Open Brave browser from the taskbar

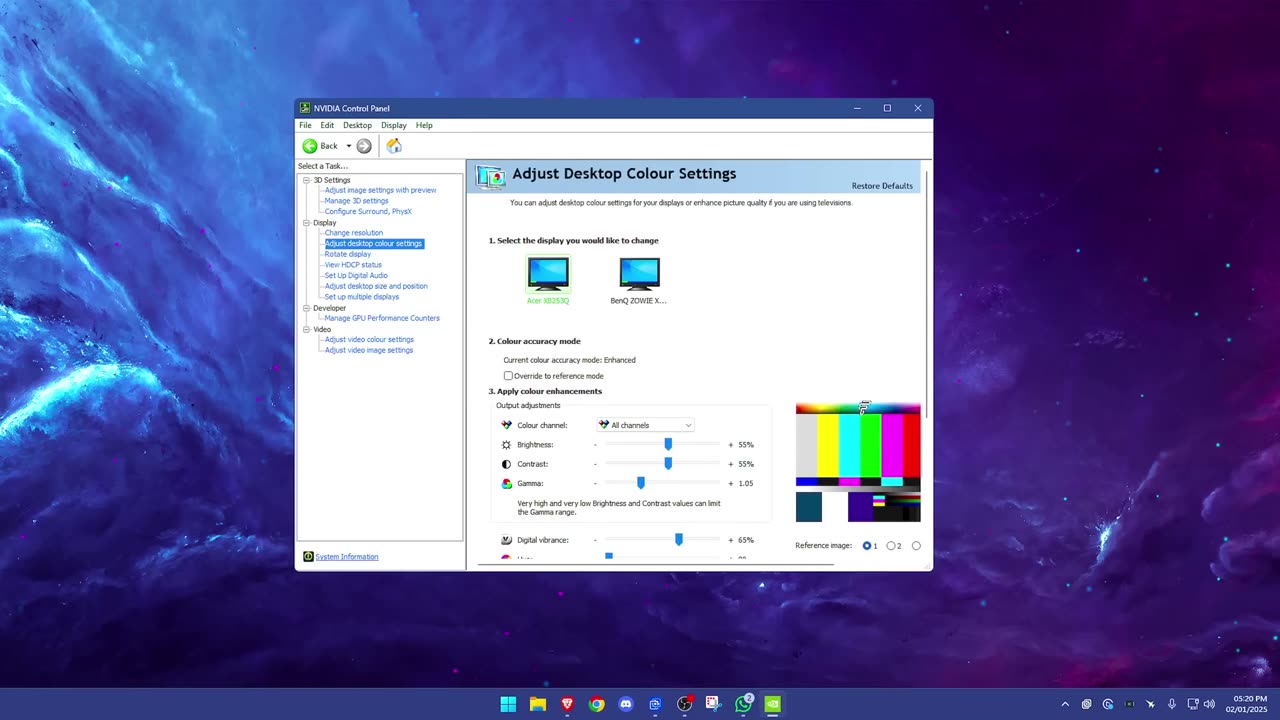567,704
